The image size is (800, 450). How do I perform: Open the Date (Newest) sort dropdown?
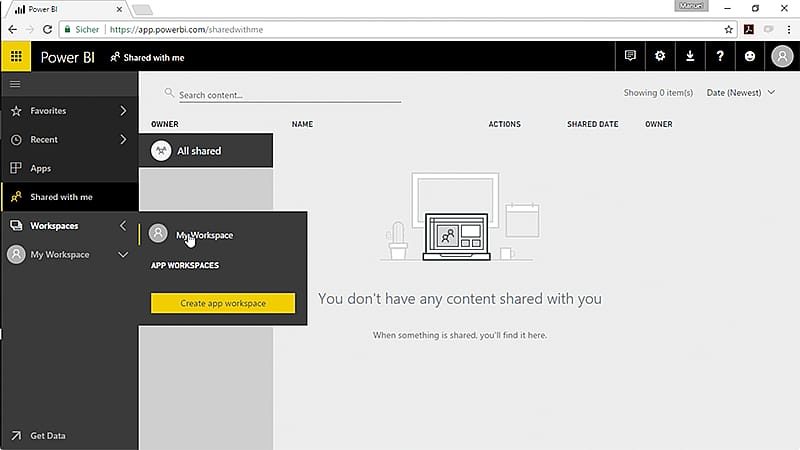741,92
